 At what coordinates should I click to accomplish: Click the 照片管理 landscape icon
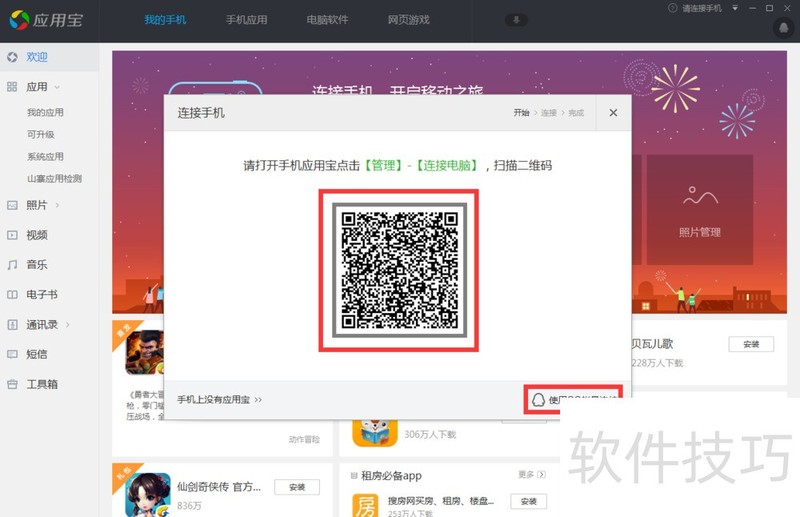click(700, 196)
